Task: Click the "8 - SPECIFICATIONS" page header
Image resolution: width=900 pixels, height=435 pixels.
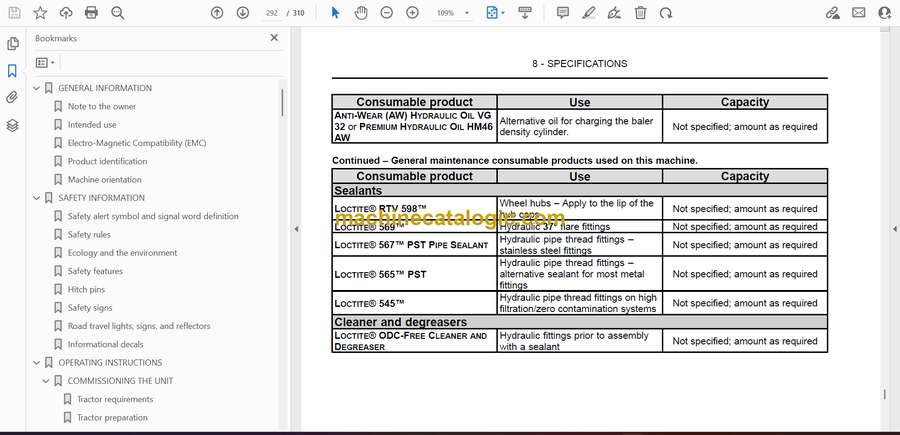Action: coord(580,64)
